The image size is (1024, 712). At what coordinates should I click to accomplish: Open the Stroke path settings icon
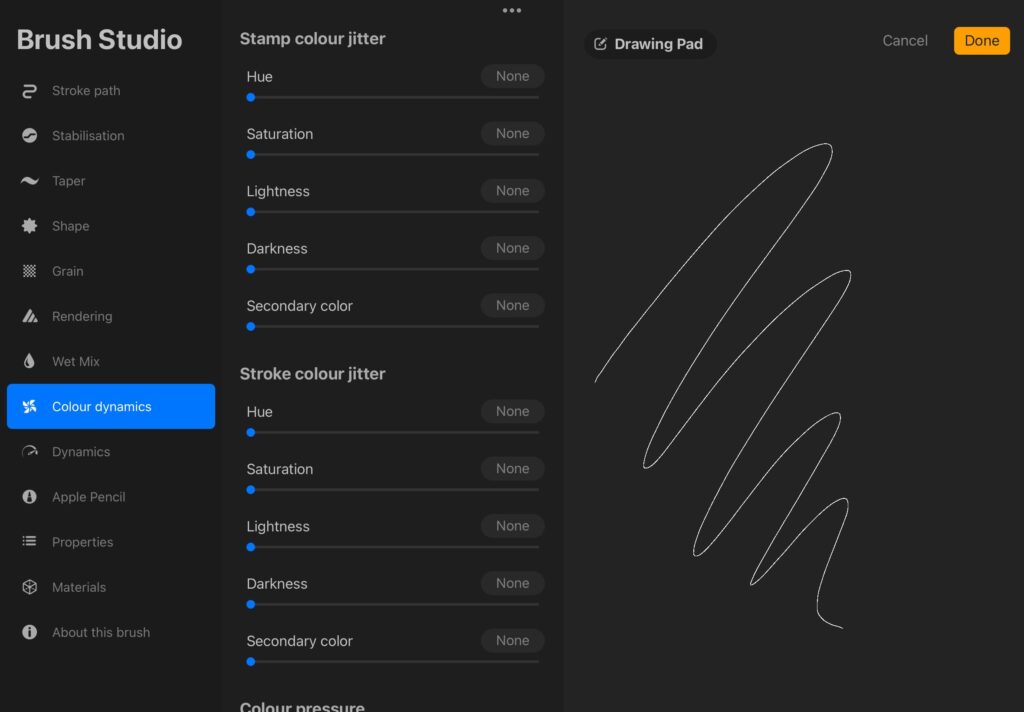coord(29,91)
